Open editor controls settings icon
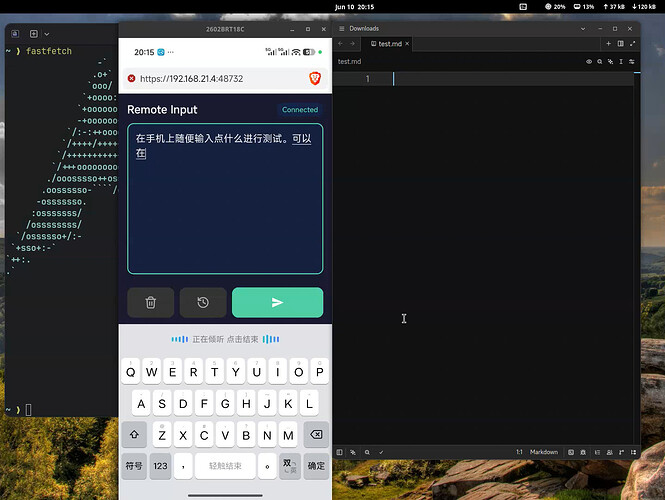This screenshot has width=665, height=500. 631,61
